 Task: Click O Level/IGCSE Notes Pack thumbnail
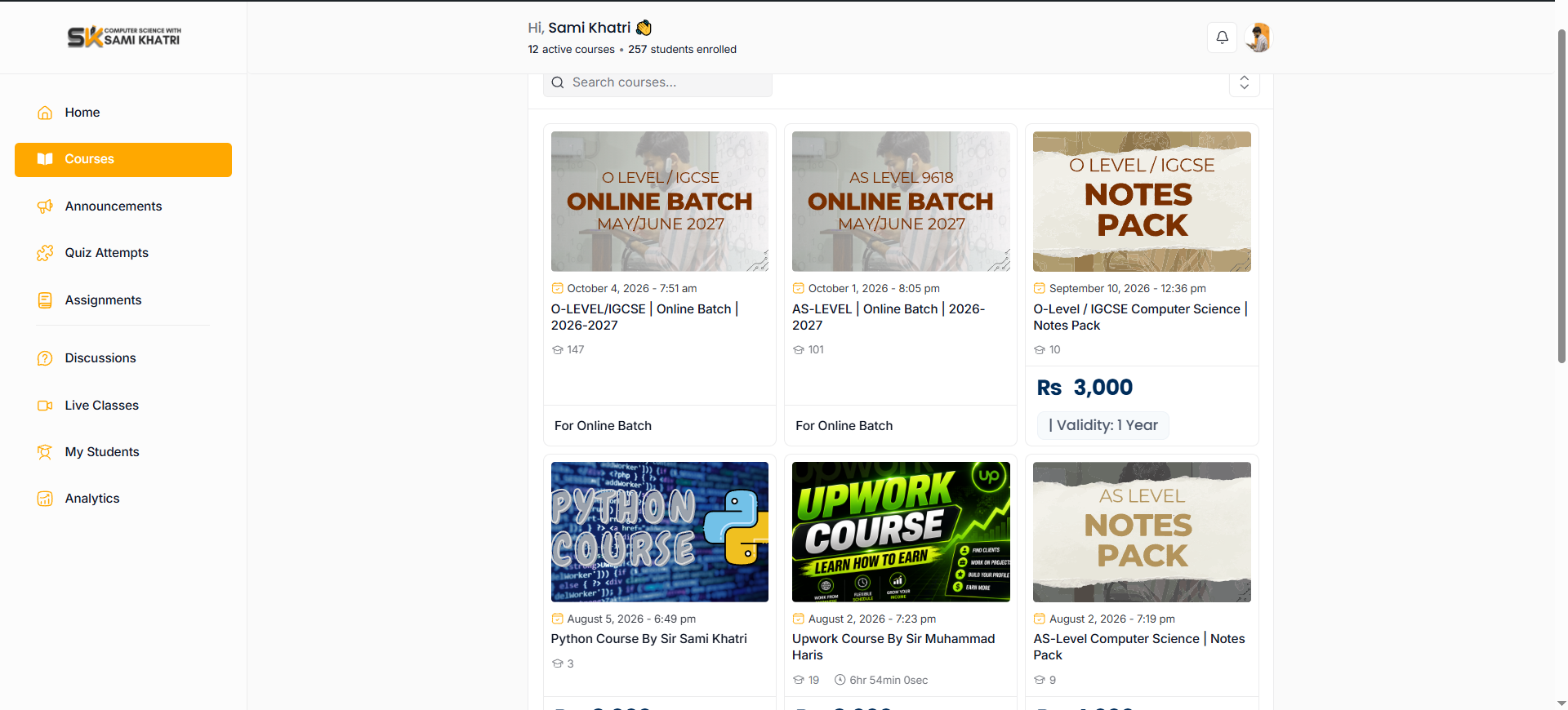point(1142,202)
